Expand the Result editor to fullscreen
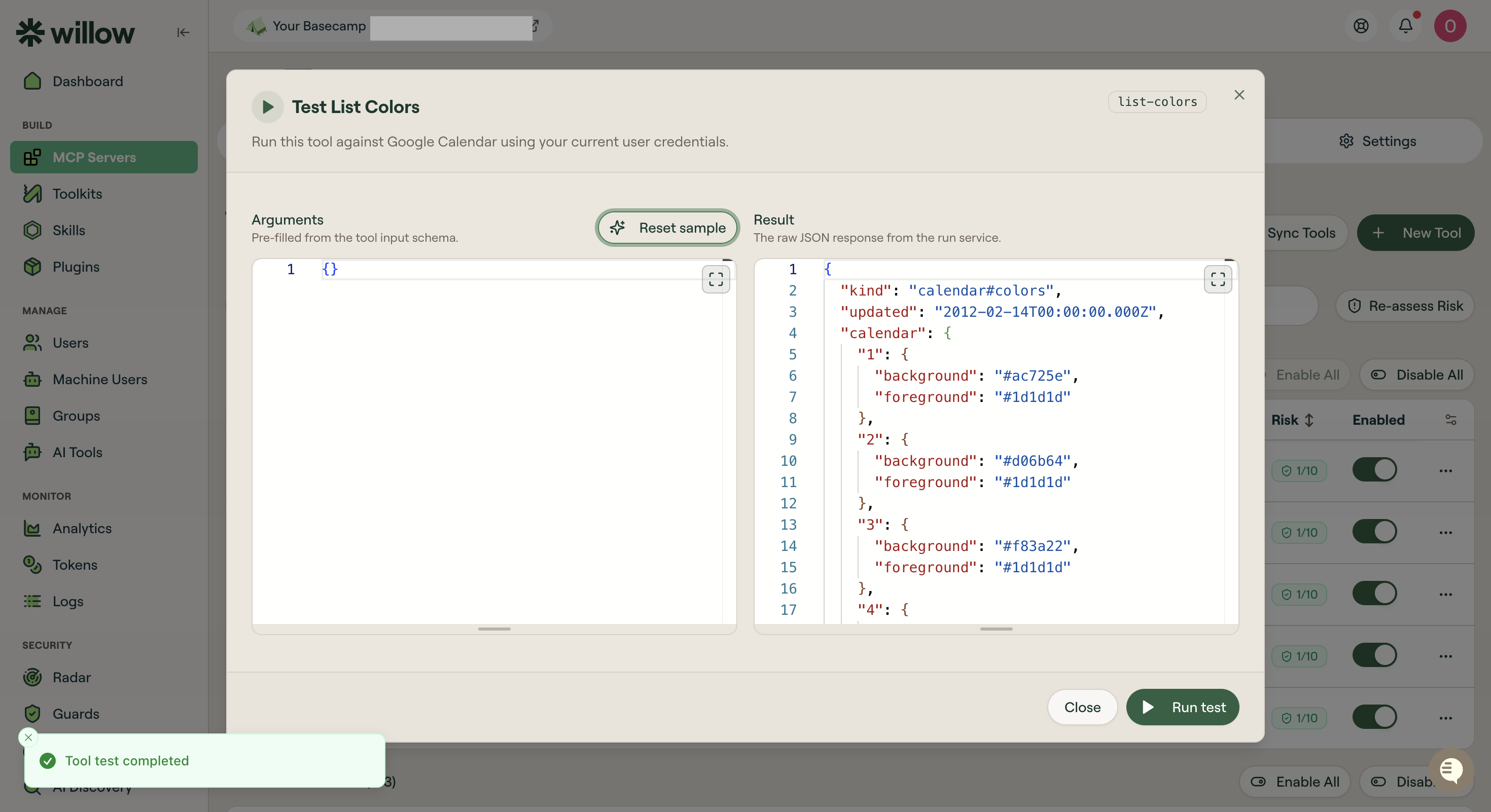 (x=1218, y=279)
